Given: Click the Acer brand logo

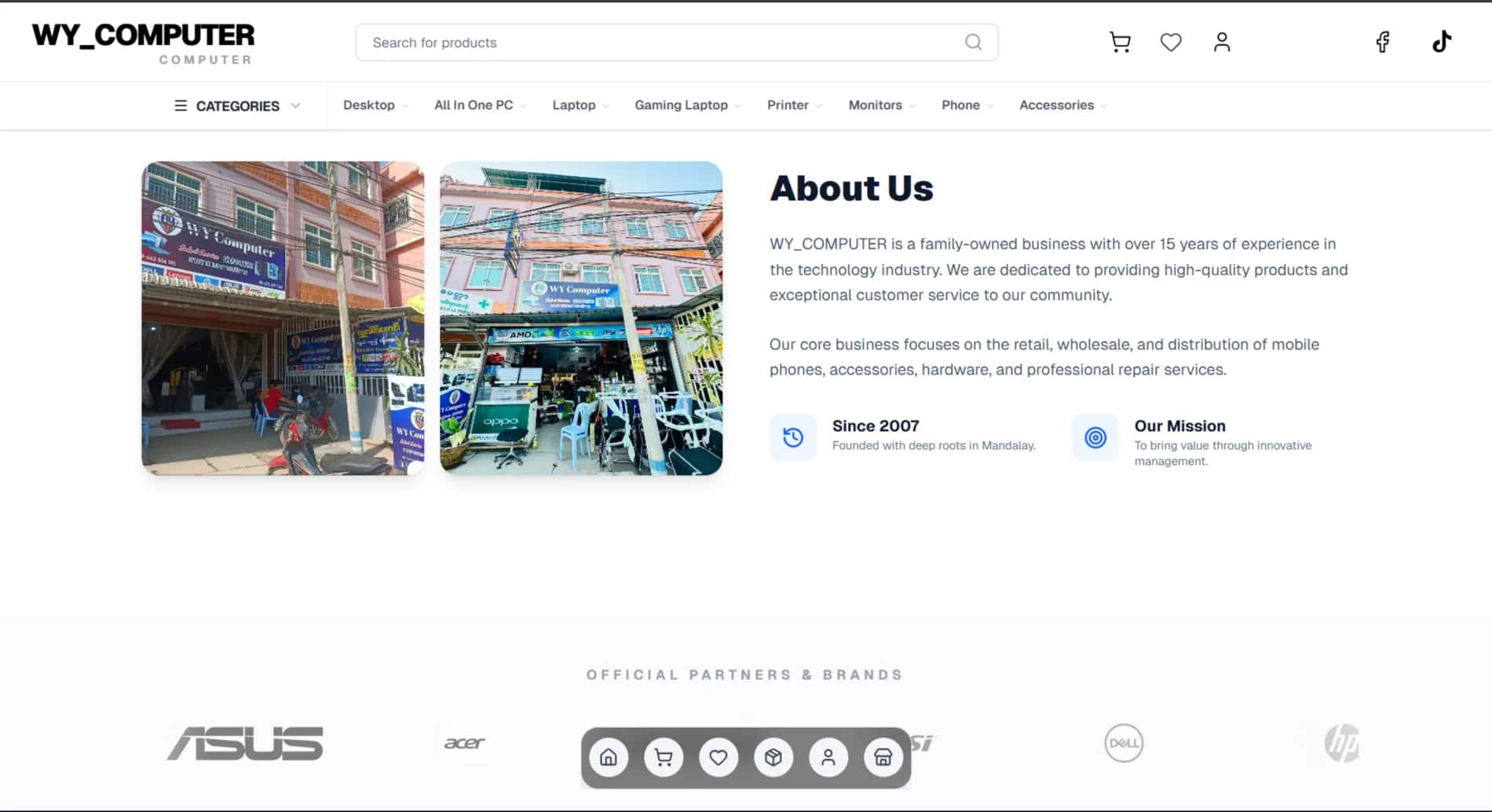Looking at the screenshot, I should click(x=464, y=743).
